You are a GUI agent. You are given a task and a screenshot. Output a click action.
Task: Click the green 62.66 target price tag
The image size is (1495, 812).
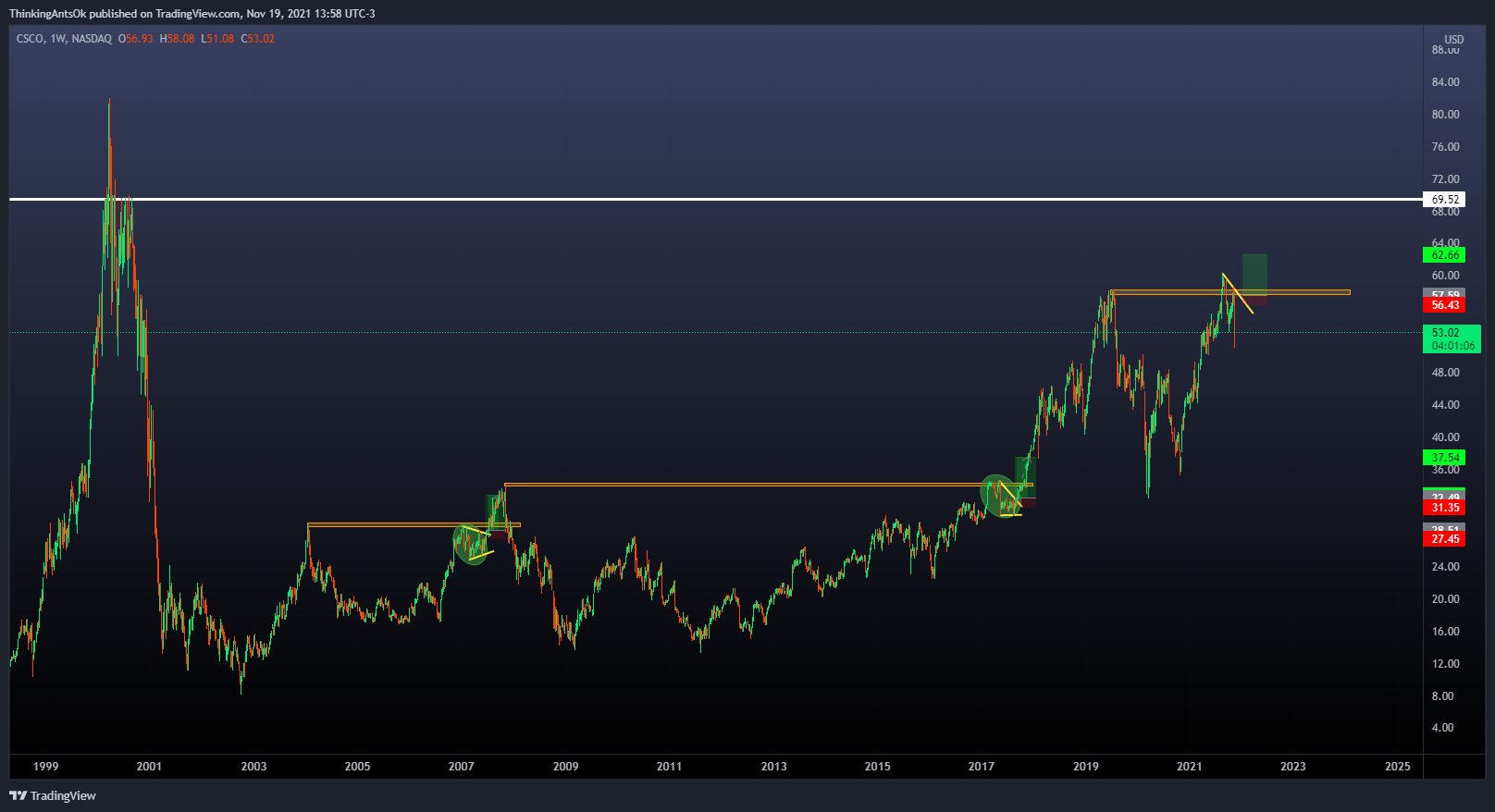(x=1445, y=255)
